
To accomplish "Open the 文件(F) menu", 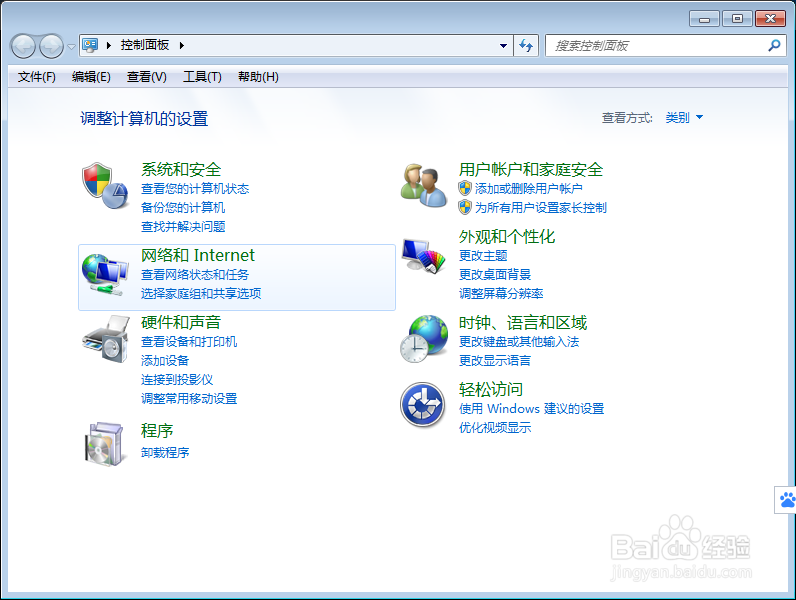I will click(37, 77).
